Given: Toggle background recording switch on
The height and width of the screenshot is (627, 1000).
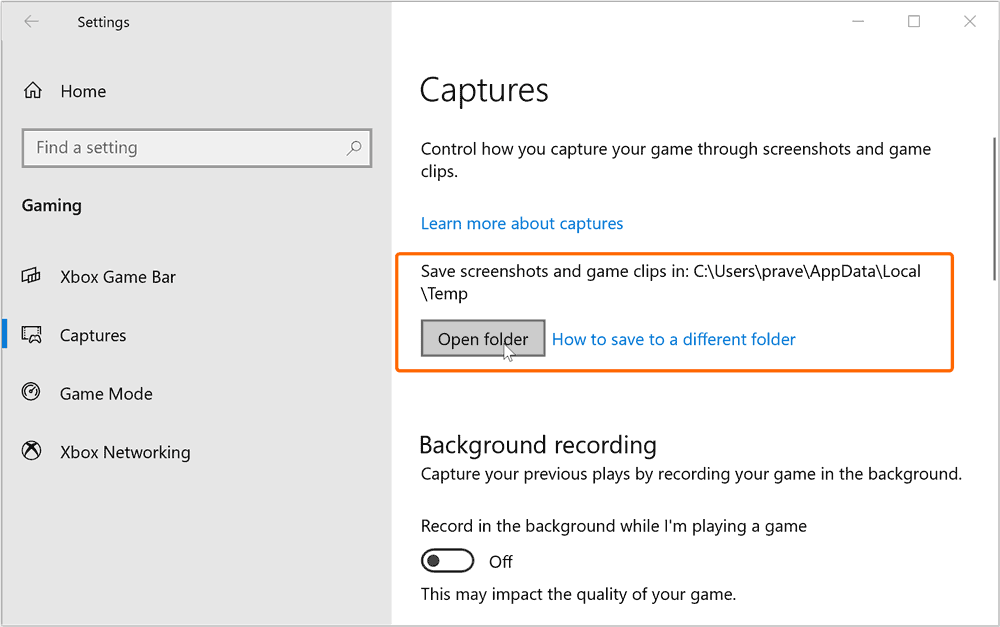Looking at the screenshot, I should pos(448,561).
